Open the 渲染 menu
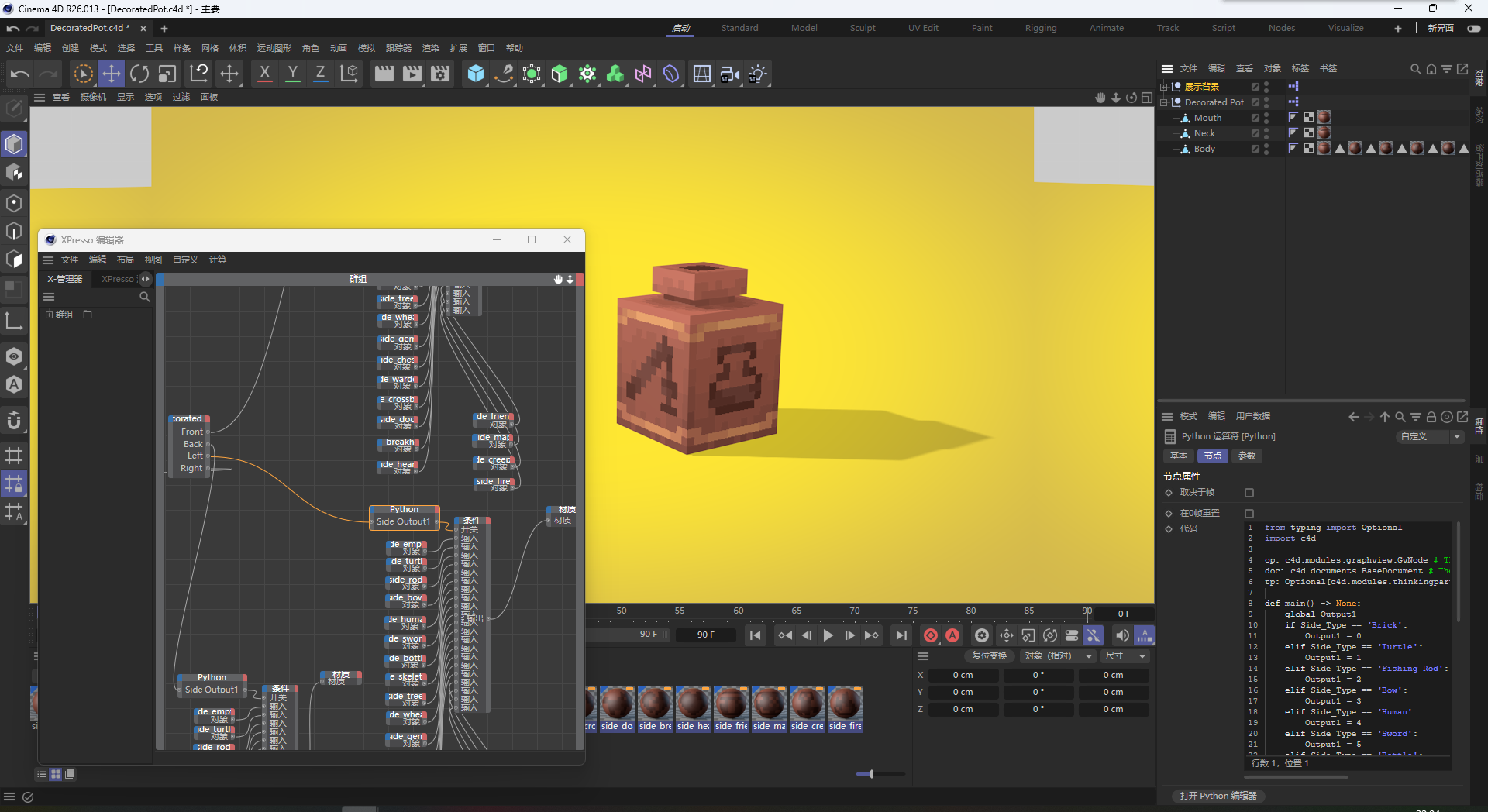The height and width of the screenshot is (812, 1488). click(430, 48)
